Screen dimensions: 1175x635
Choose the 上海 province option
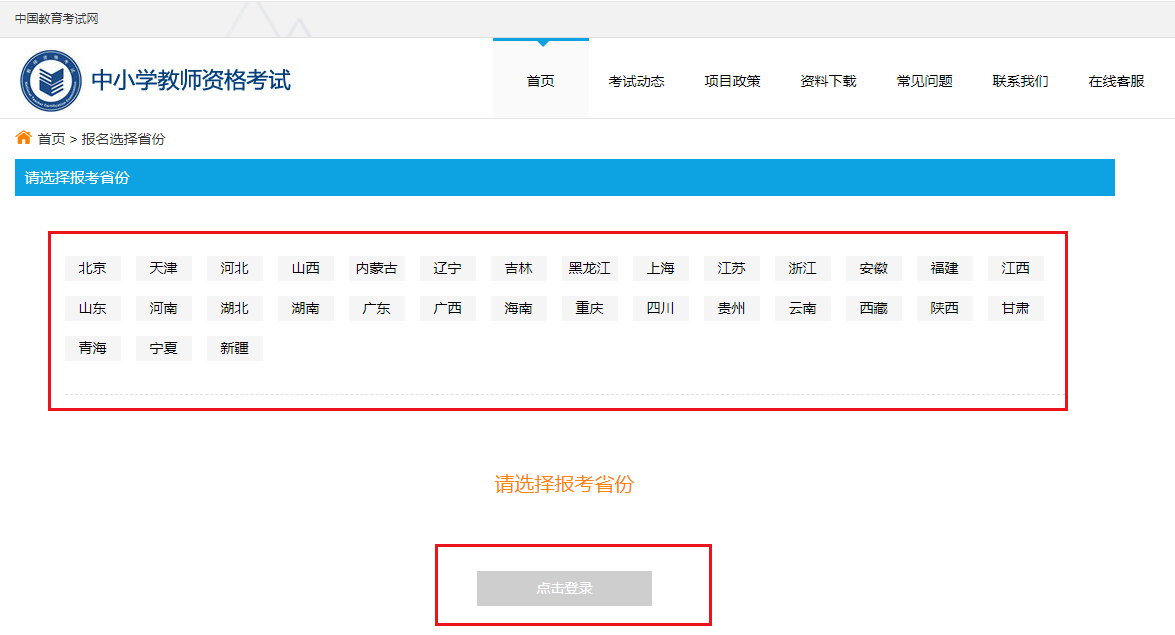[661, 268]
